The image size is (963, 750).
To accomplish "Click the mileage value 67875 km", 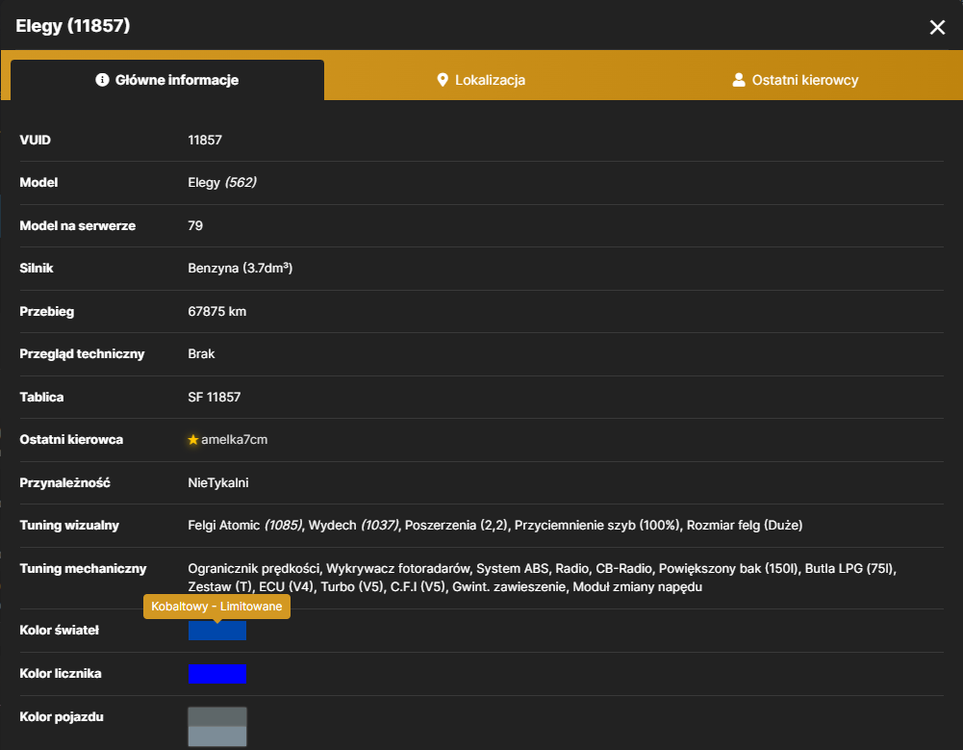I will coord(217,311).
